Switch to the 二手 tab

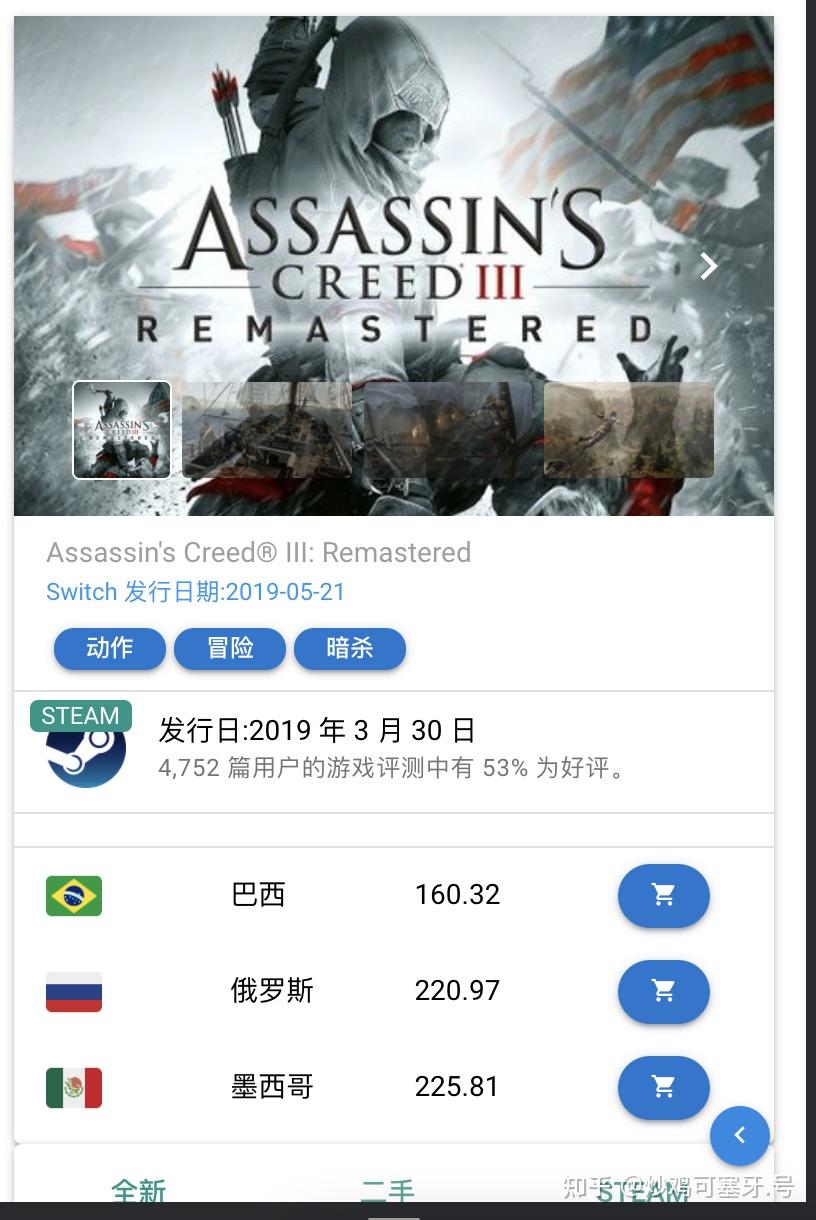(388, 1189)
